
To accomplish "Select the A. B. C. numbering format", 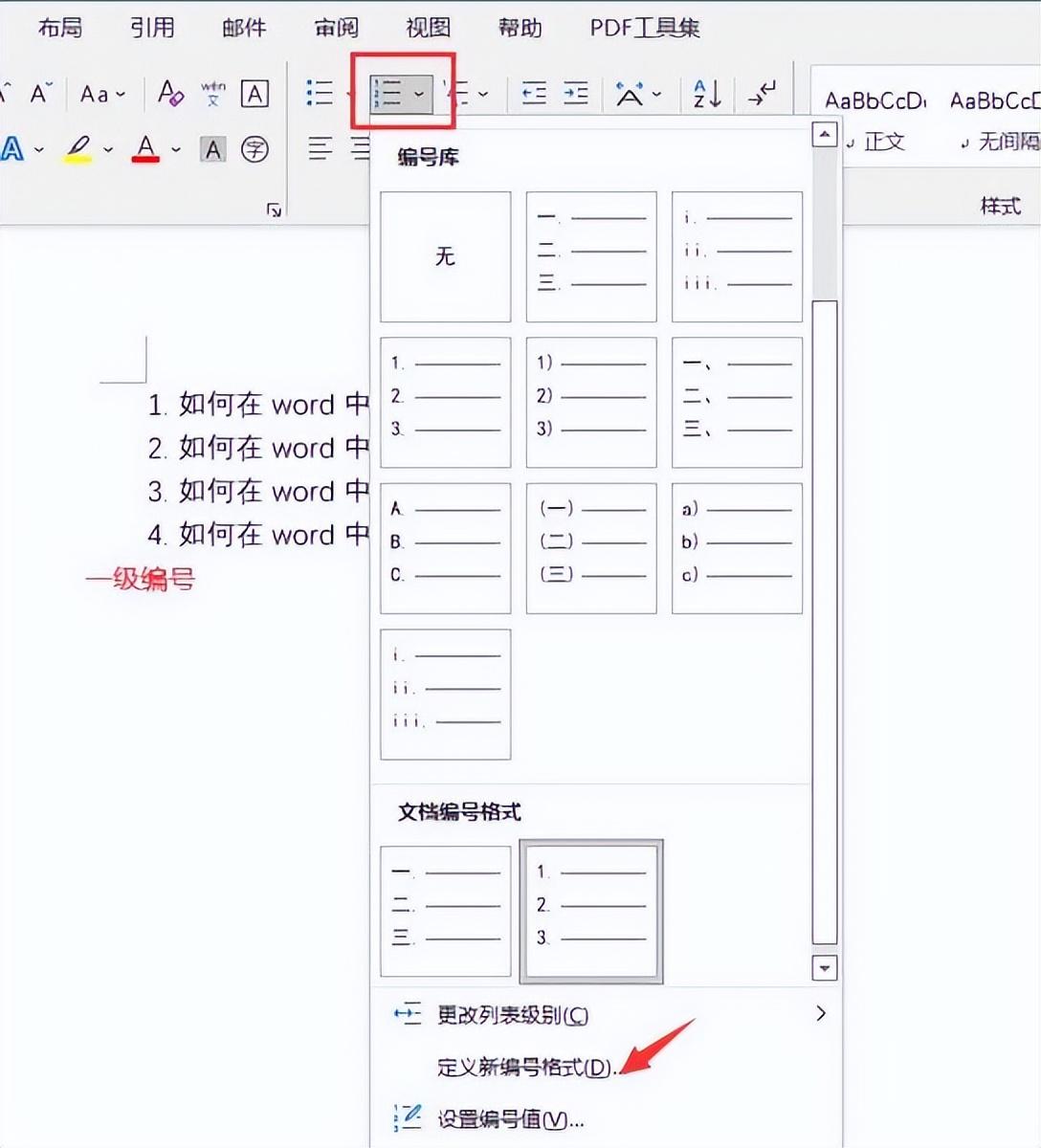I will coord(446,548).
